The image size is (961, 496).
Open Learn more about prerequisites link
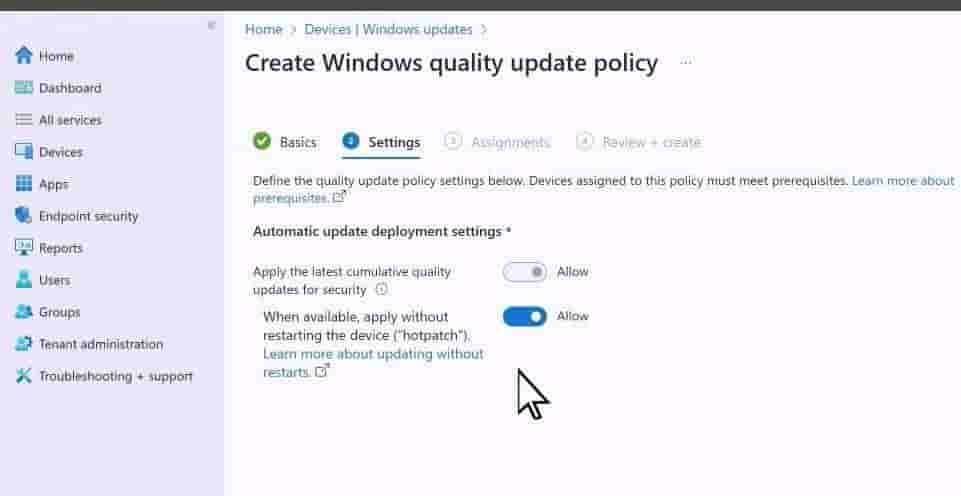coord(604,189)
